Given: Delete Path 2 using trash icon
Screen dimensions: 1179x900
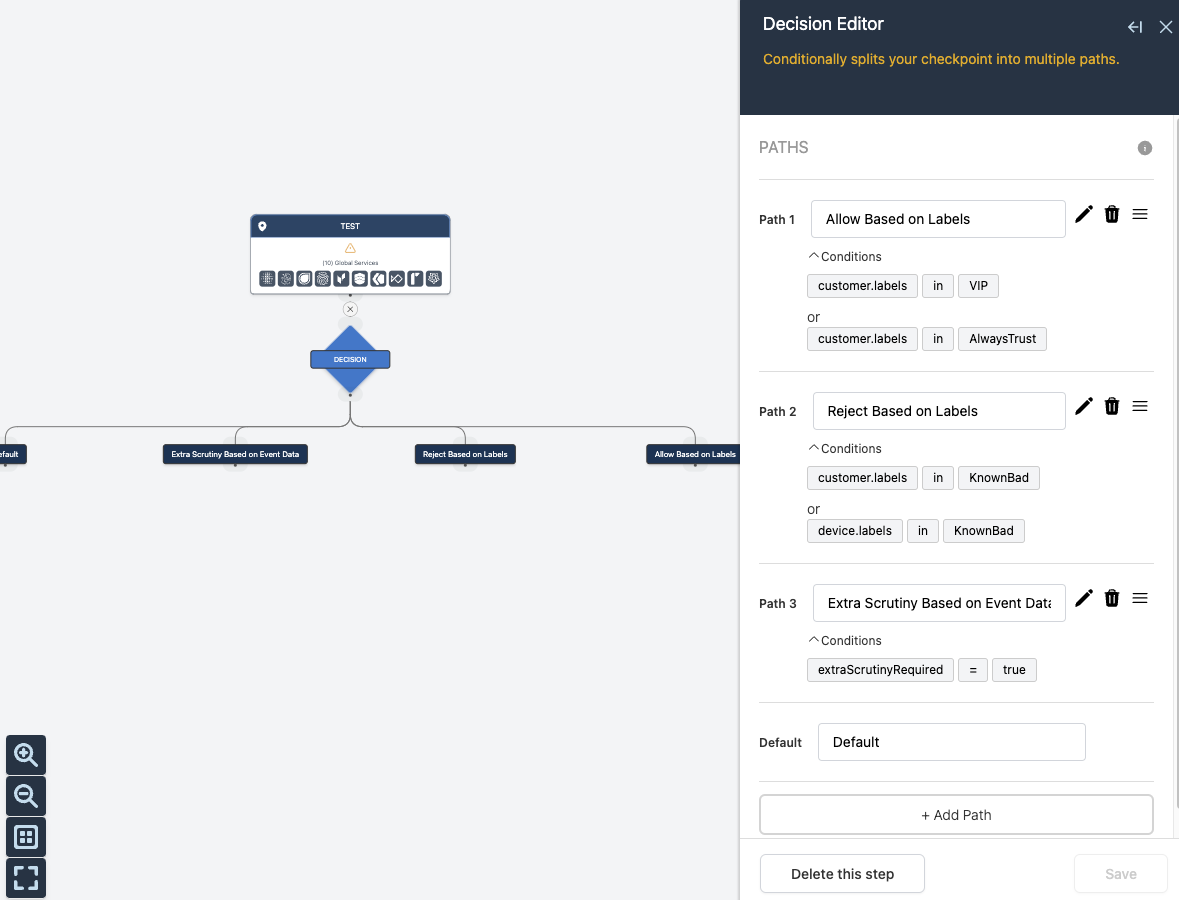Looking at the screenshot, I should coord(1112,406).
